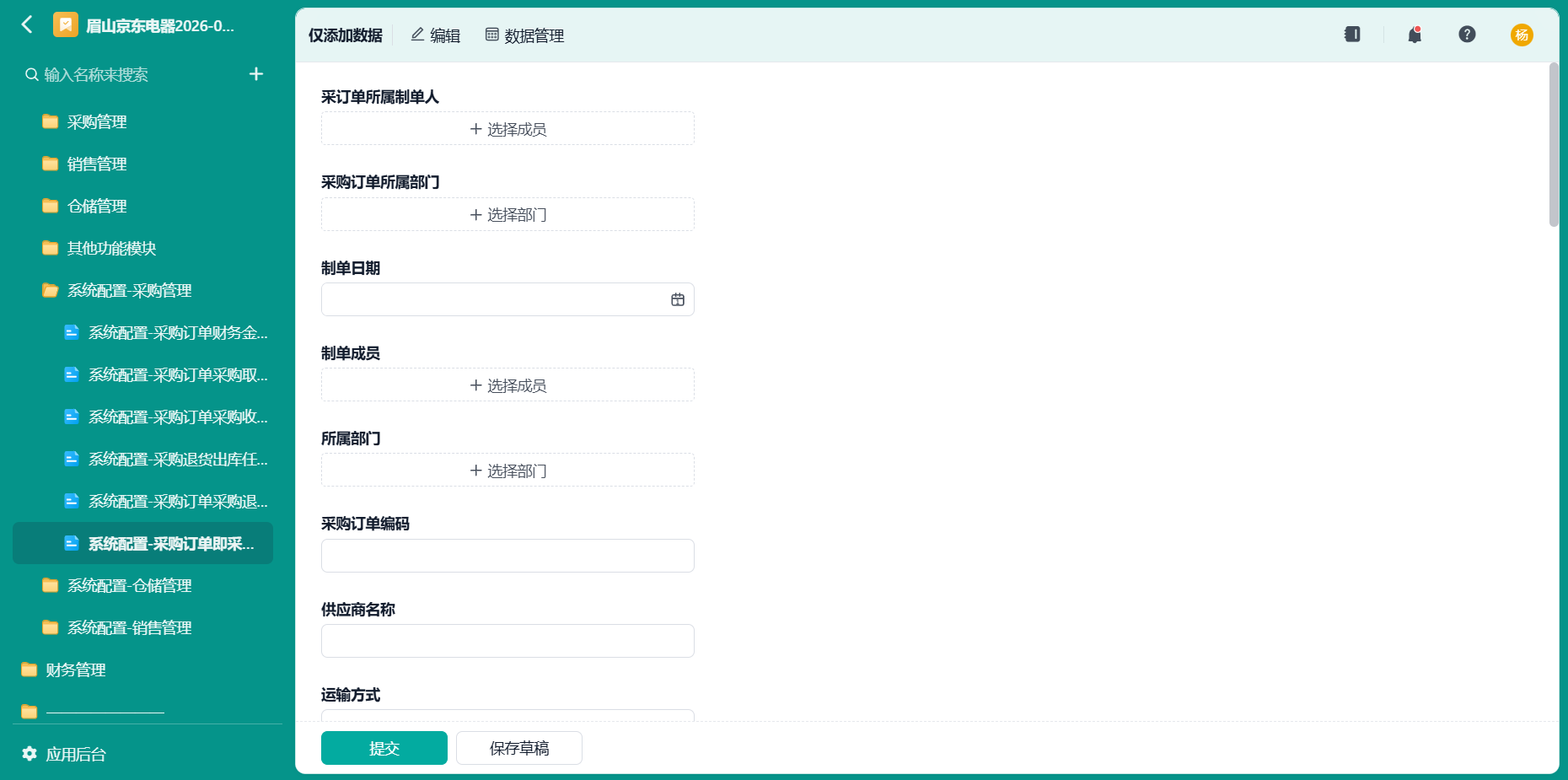
Task: Open the 数据管理 tab
Action: pos(524,35)
